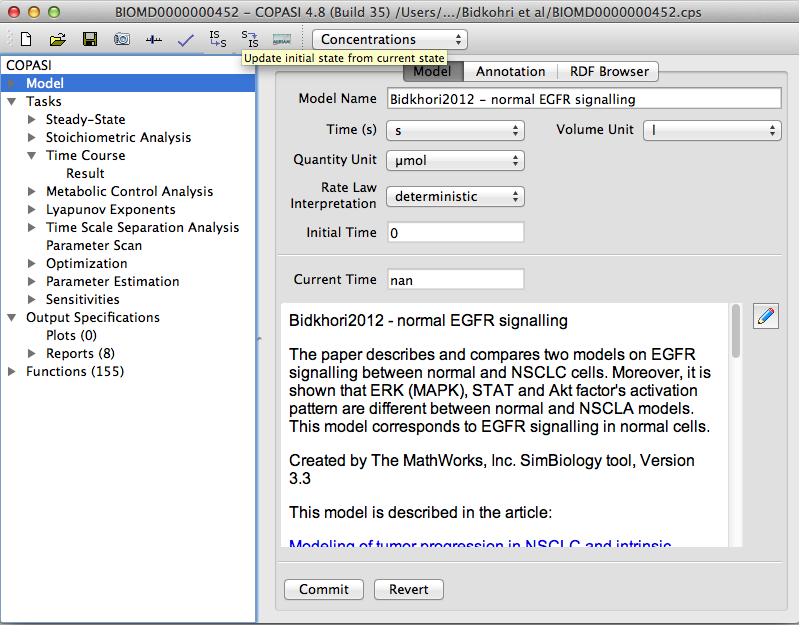799x625 pixels.
Task: Click the capture image camera icon
Action: 121,40
